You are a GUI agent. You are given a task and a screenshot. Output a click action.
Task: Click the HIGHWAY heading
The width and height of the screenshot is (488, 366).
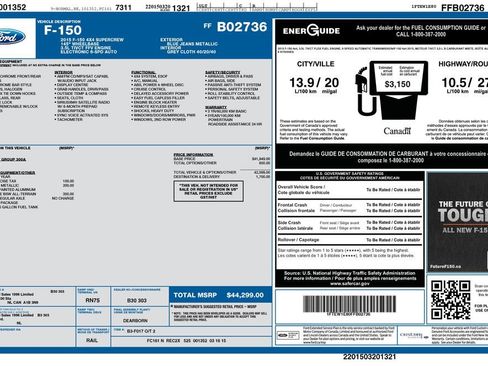click(x=463, y=64)
